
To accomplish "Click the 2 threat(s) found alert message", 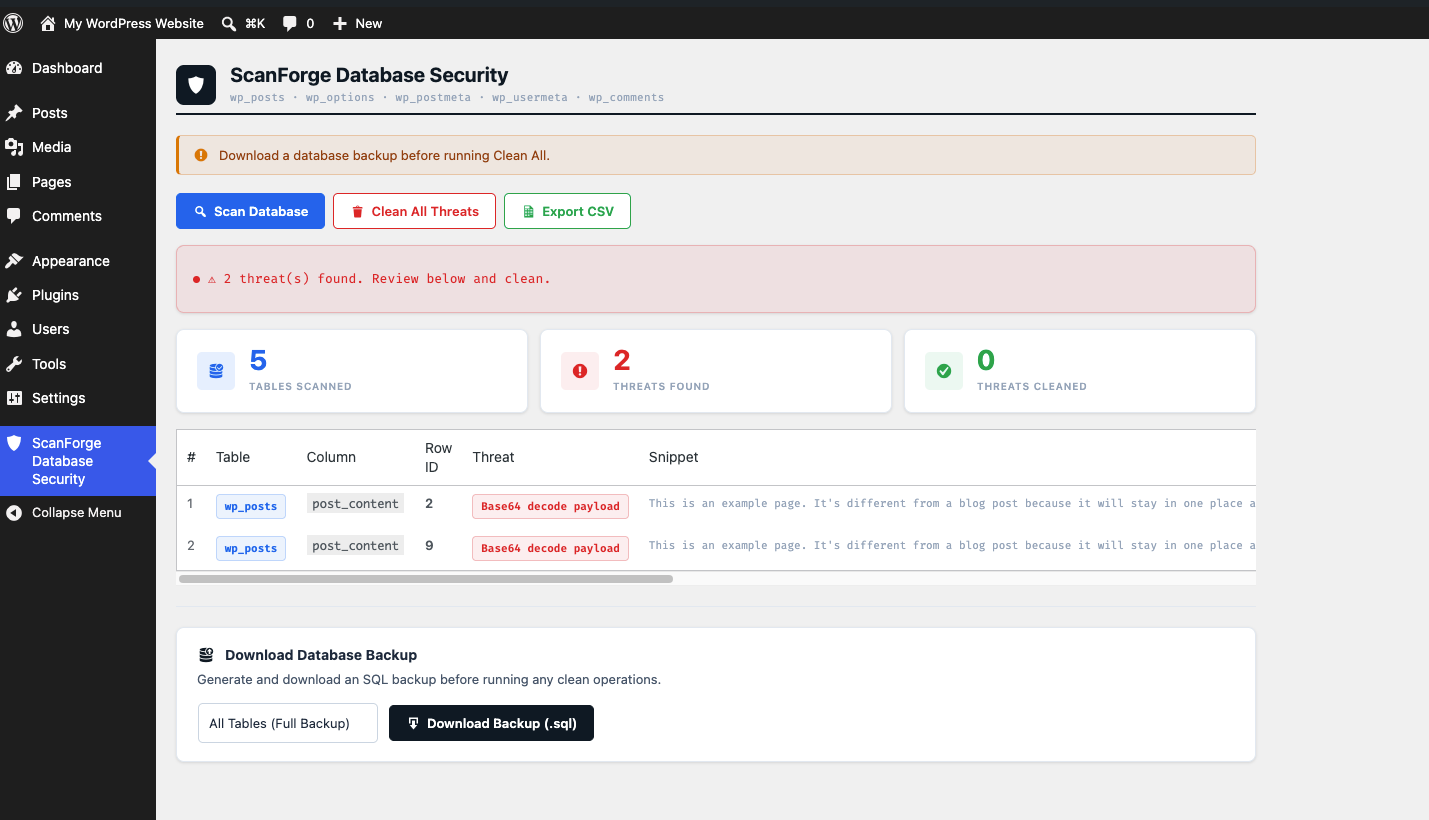I will (x=379, y=279).
